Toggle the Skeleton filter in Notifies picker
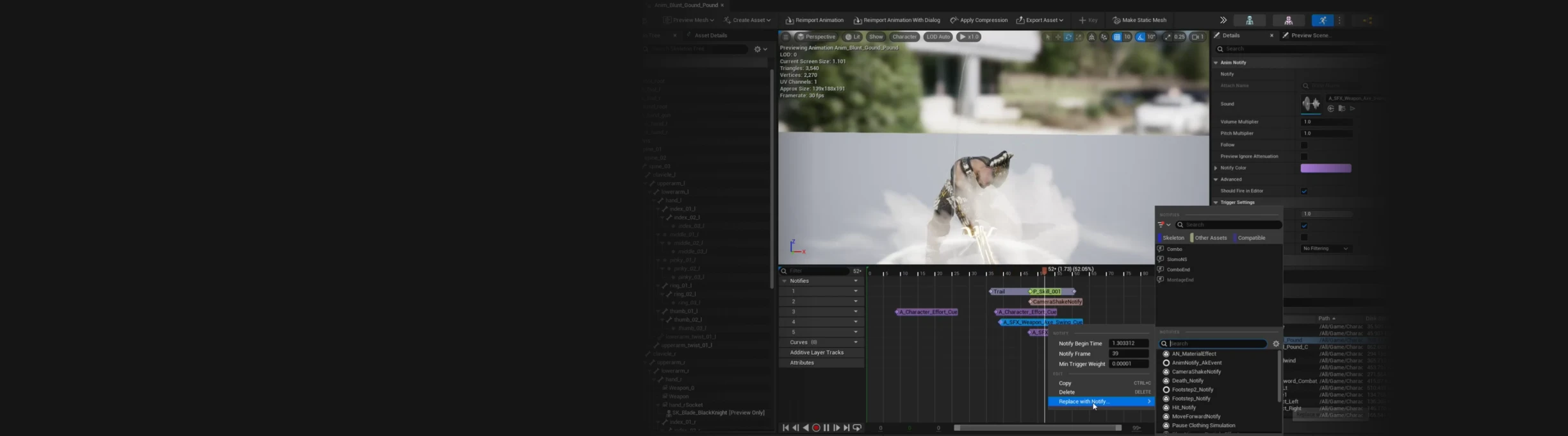This screenshot has width=1568, height=436. (x=1172, y=238)
